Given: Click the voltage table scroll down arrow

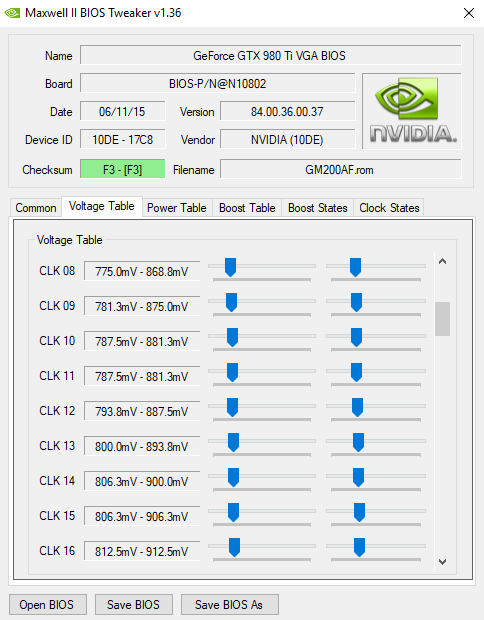Looking at the screenshot, I should point(442,561).
